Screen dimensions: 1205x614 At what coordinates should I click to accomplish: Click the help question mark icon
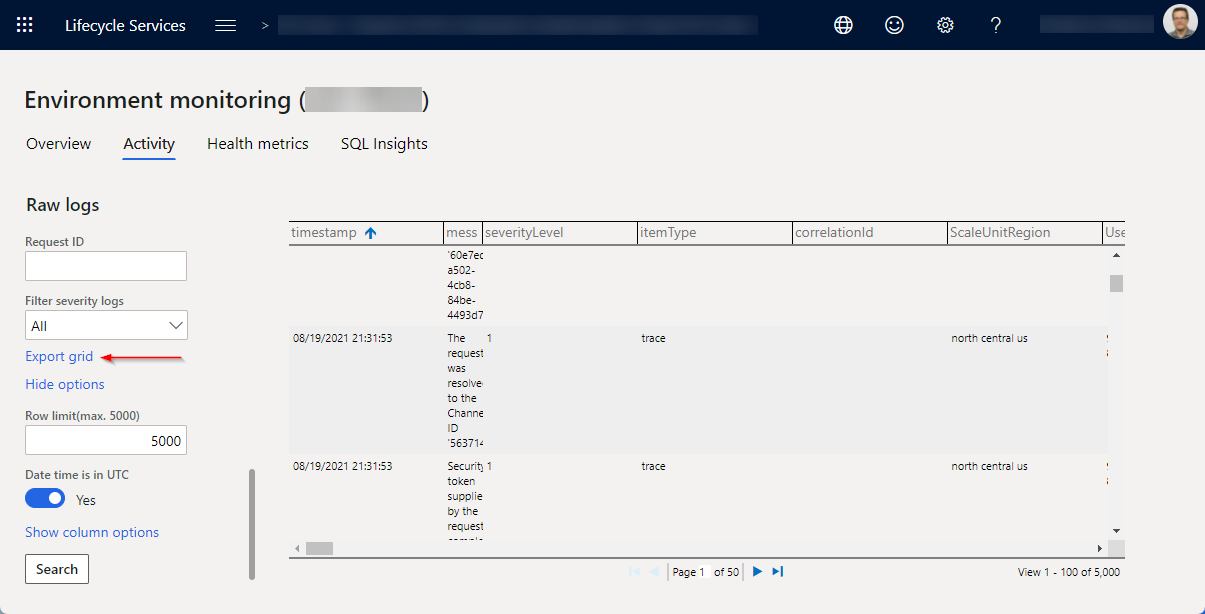tap(996, 25)
